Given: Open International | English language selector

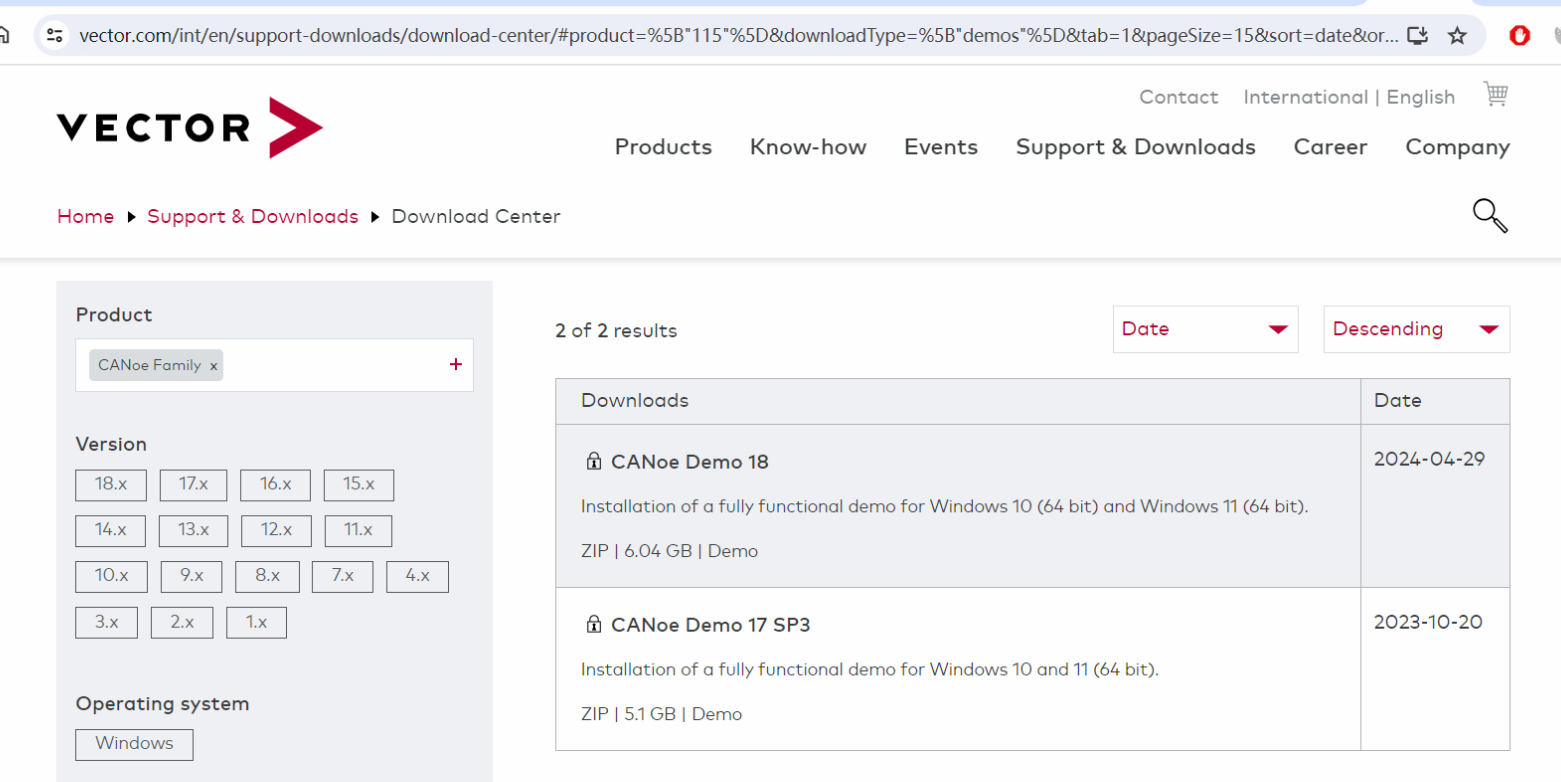Looking at the screenshot, I should pyautogui.click(x=1349, y=97).
